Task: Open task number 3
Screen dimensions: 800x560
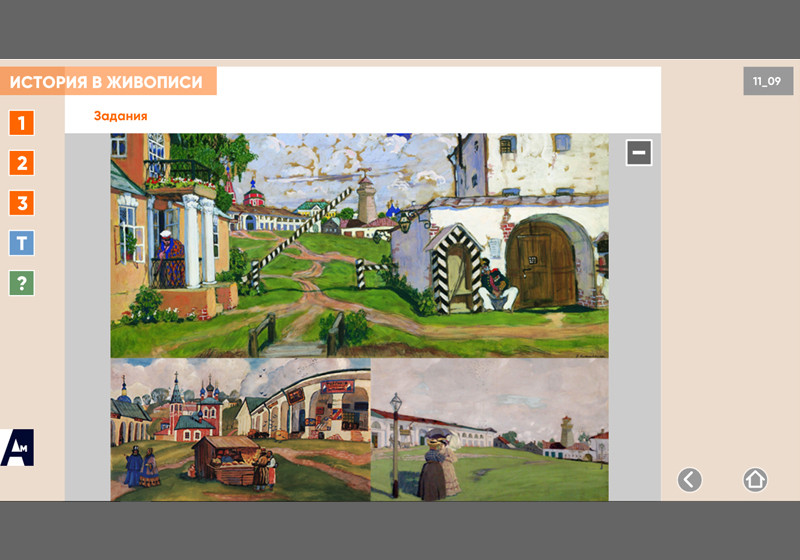Action: pyautogui.click(x=22, y=203)
